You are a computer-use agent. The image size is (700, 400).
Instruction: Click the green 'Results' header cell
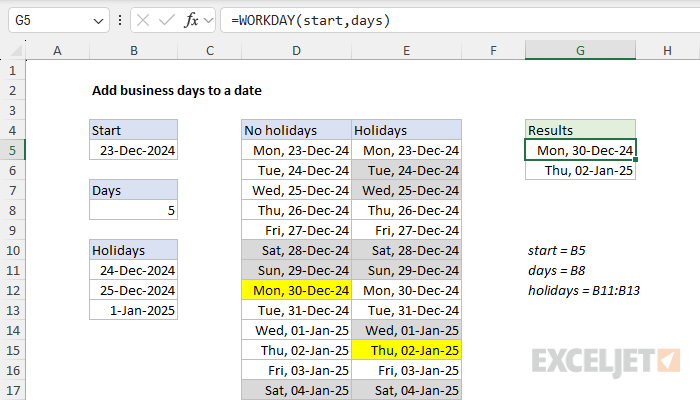580,130
